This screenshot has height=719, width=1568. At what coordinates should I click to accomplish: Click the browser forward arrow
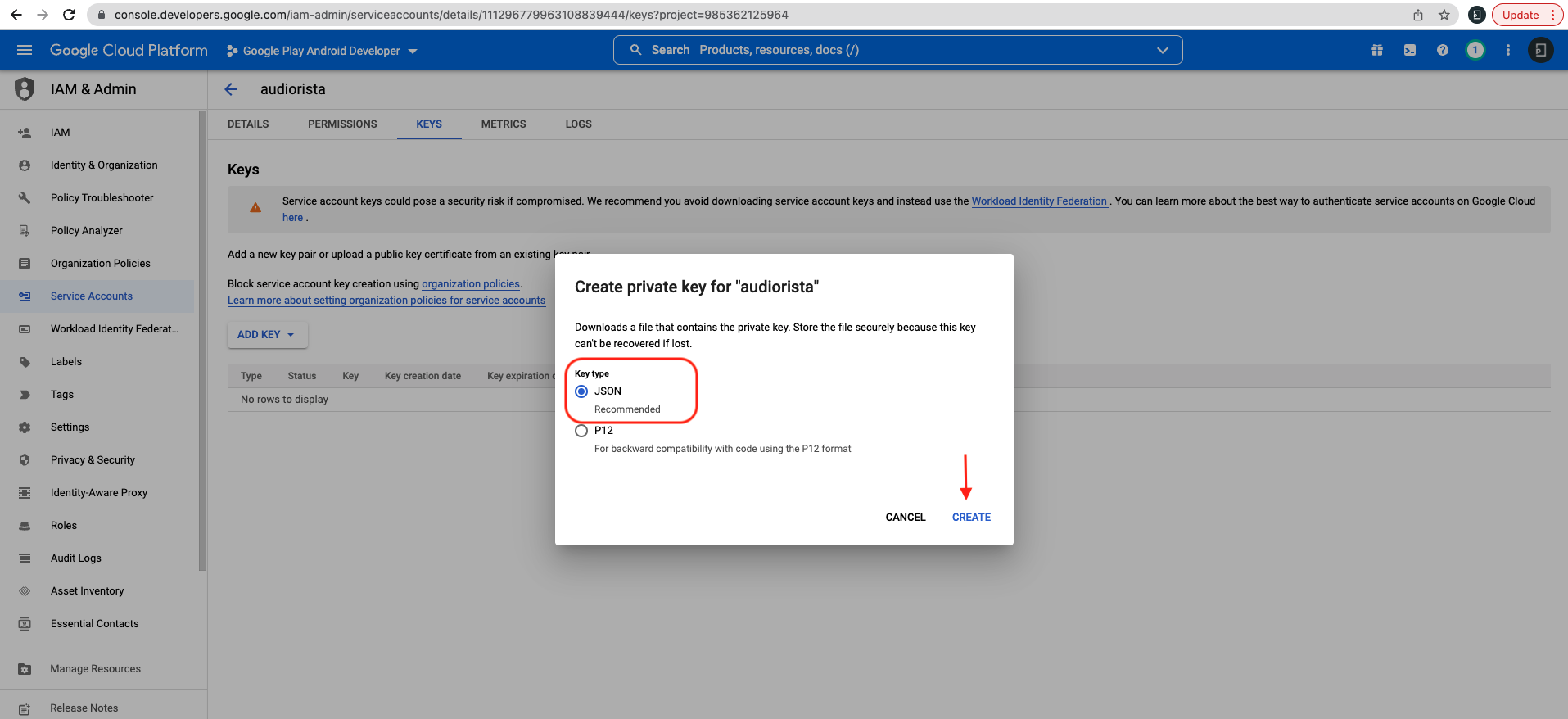click(43, 15)
